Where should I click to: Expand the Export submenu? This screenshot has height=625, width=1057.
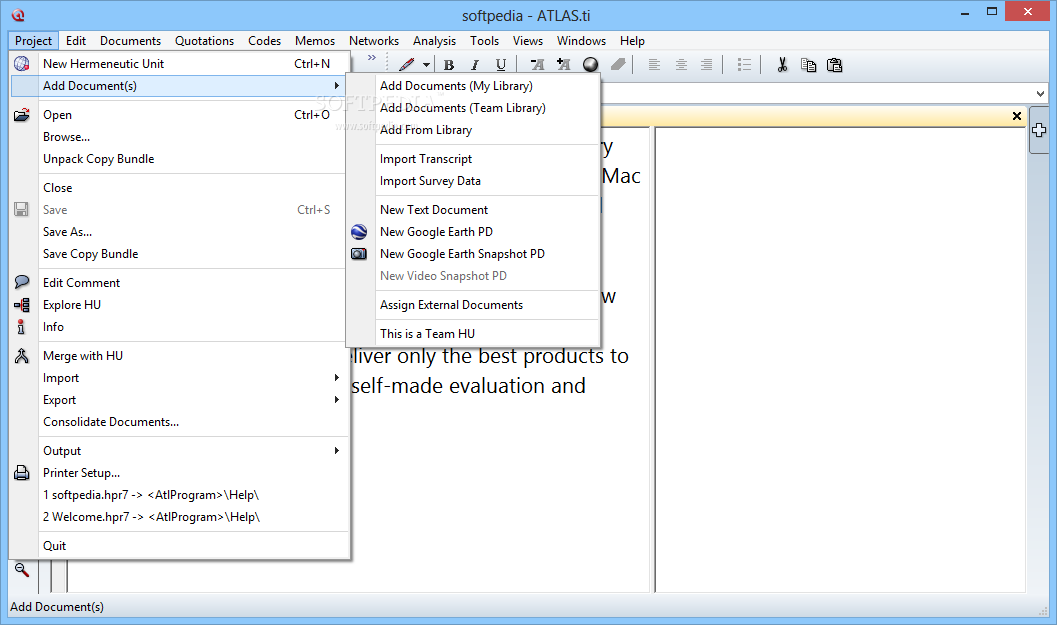click(x=179, y=400)
